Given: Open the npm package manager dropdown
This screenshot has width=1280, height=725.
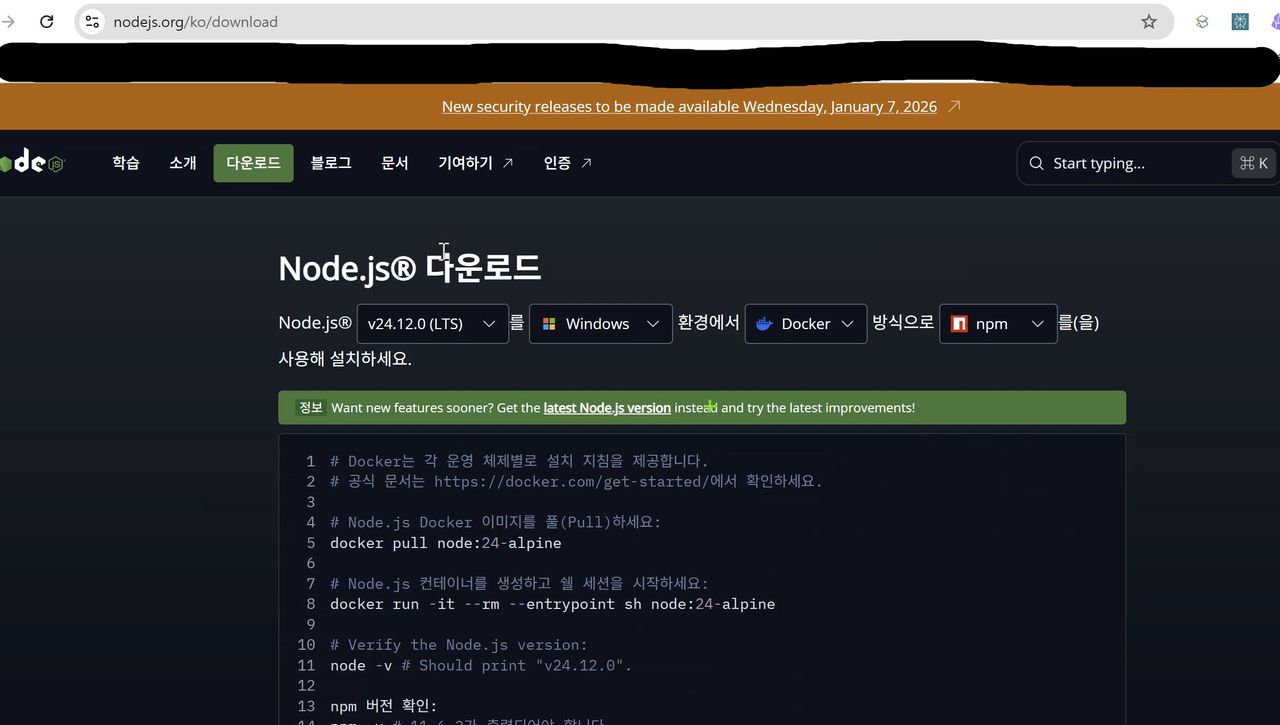Looking at the screenshot, I should 997,324.
